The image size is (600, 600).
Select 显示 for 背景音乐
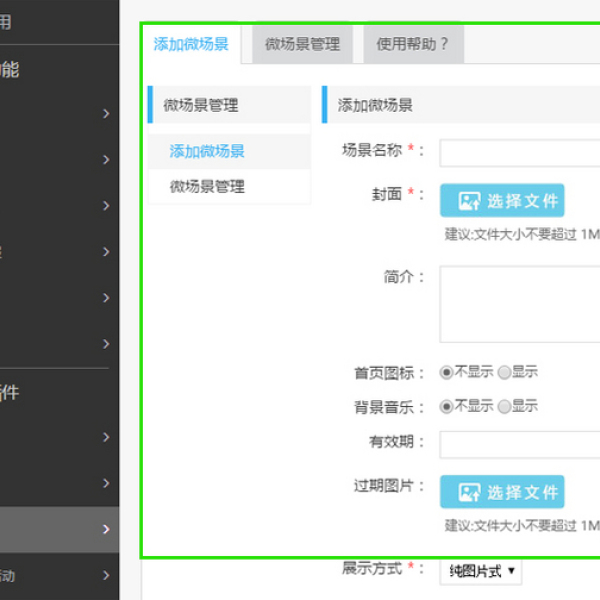click(x=504, y=406)
